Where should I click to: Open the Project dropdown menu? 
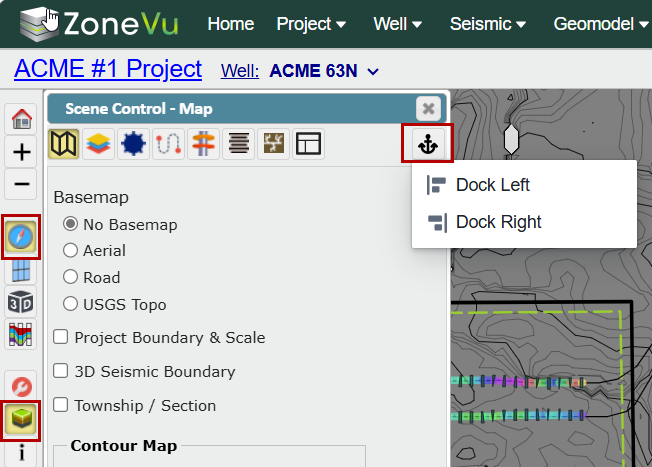[311, 24]
